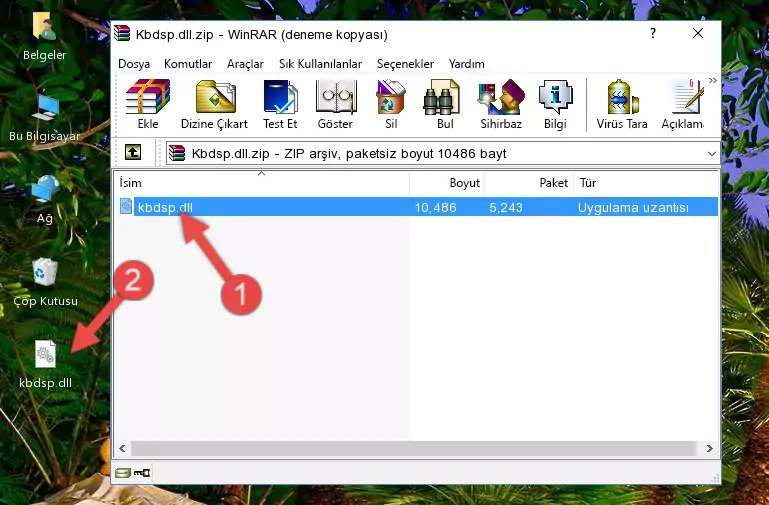Click the help question mark button
The image size is (769, 505).
coord(653,33)
